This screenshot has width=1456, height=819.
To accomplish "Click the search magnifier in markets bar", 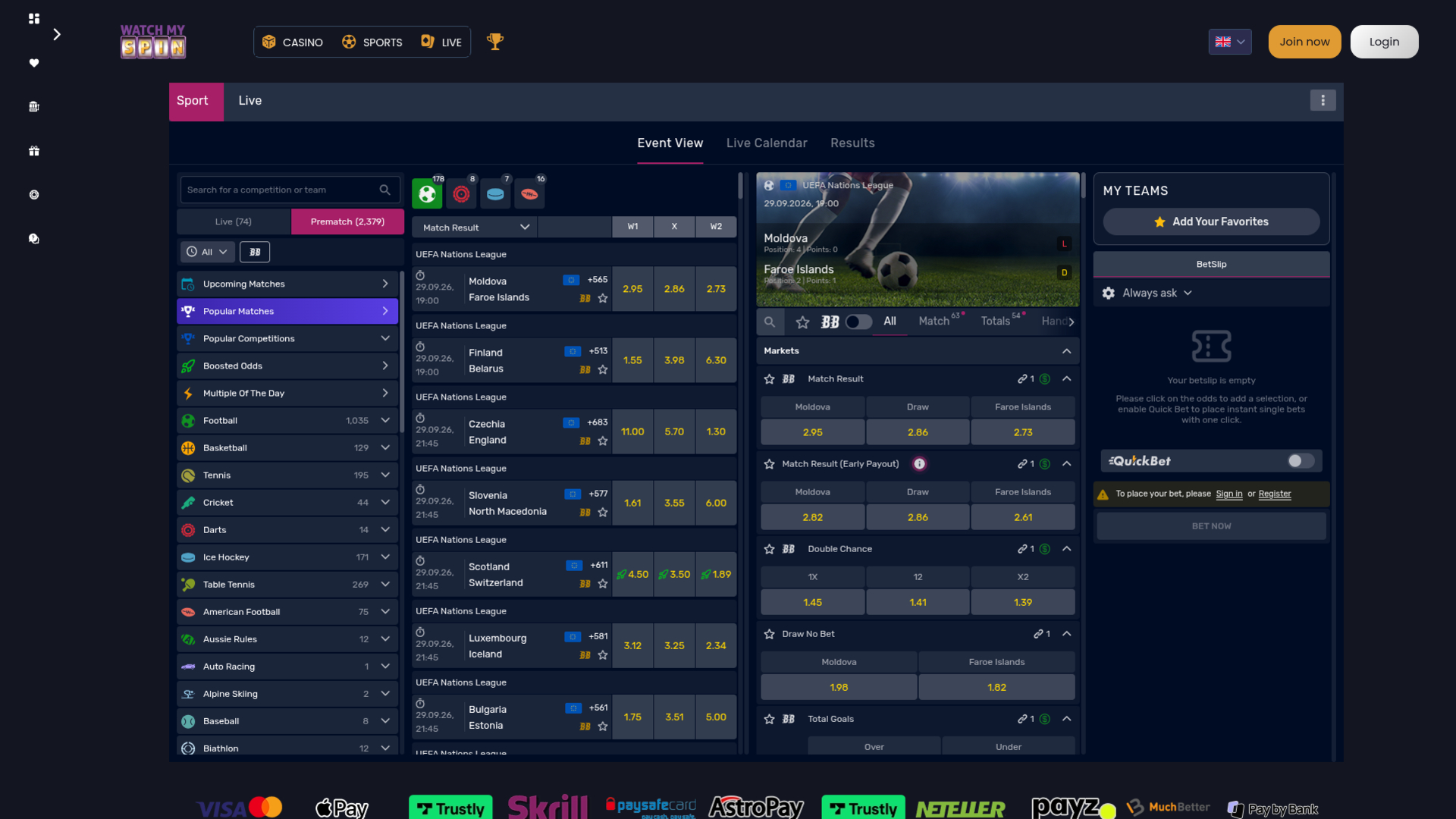I will tap(770, 322).
